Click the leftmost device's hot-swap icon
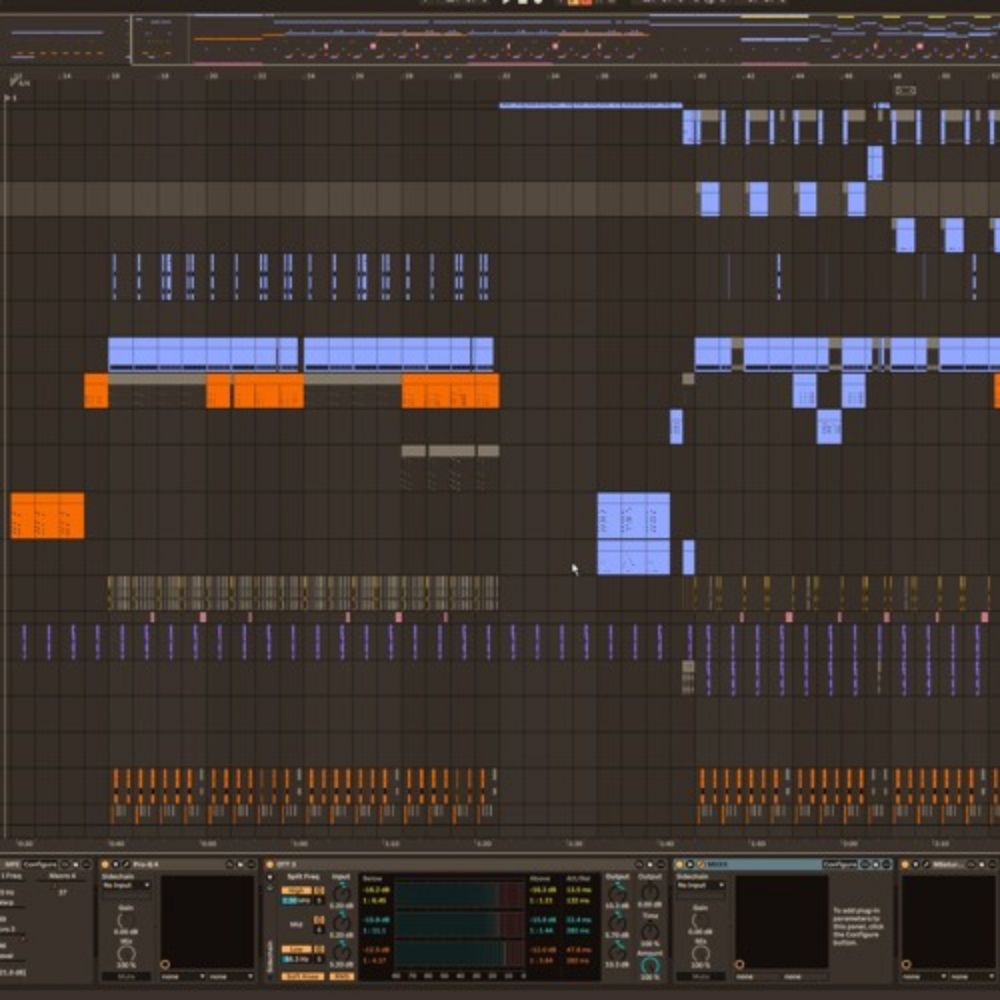Screen dimensions: 1000x1000 coord(64,864)
